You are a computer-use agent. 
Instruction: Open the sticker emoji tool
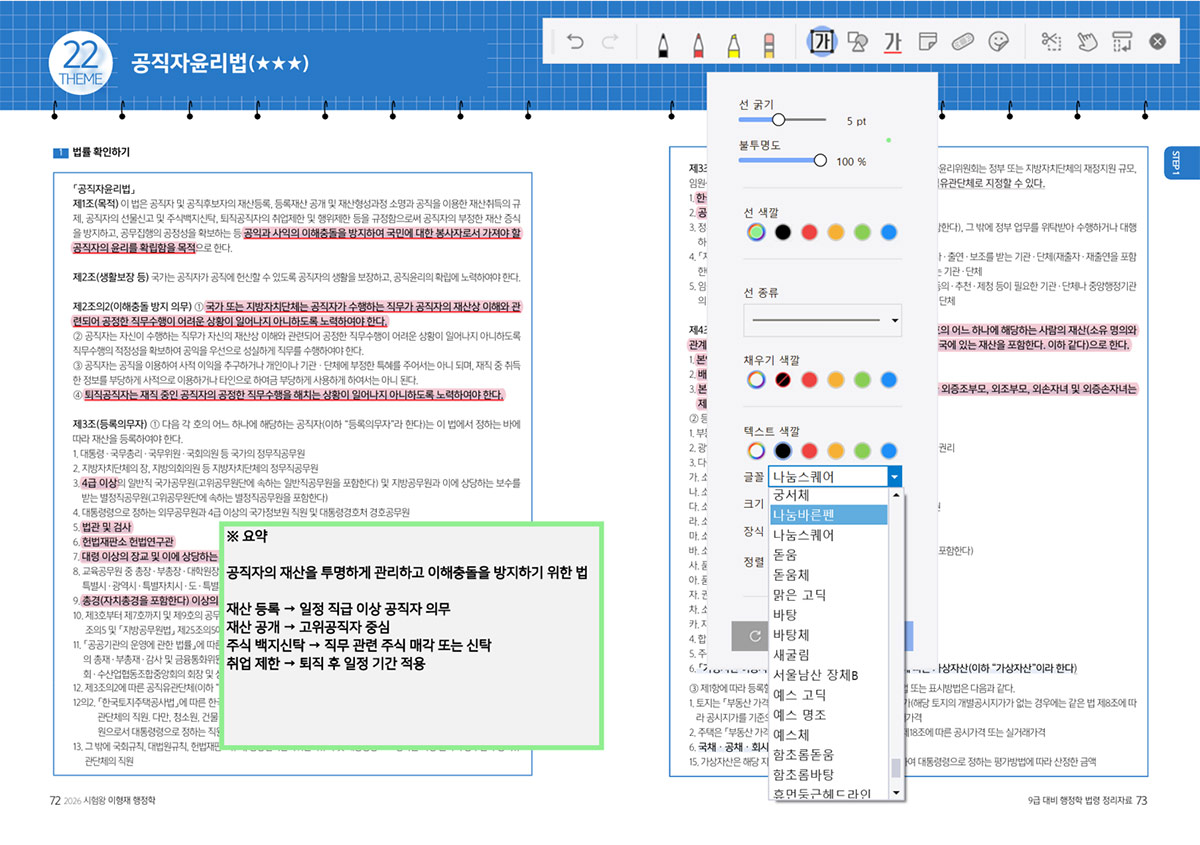[1000, 42]
